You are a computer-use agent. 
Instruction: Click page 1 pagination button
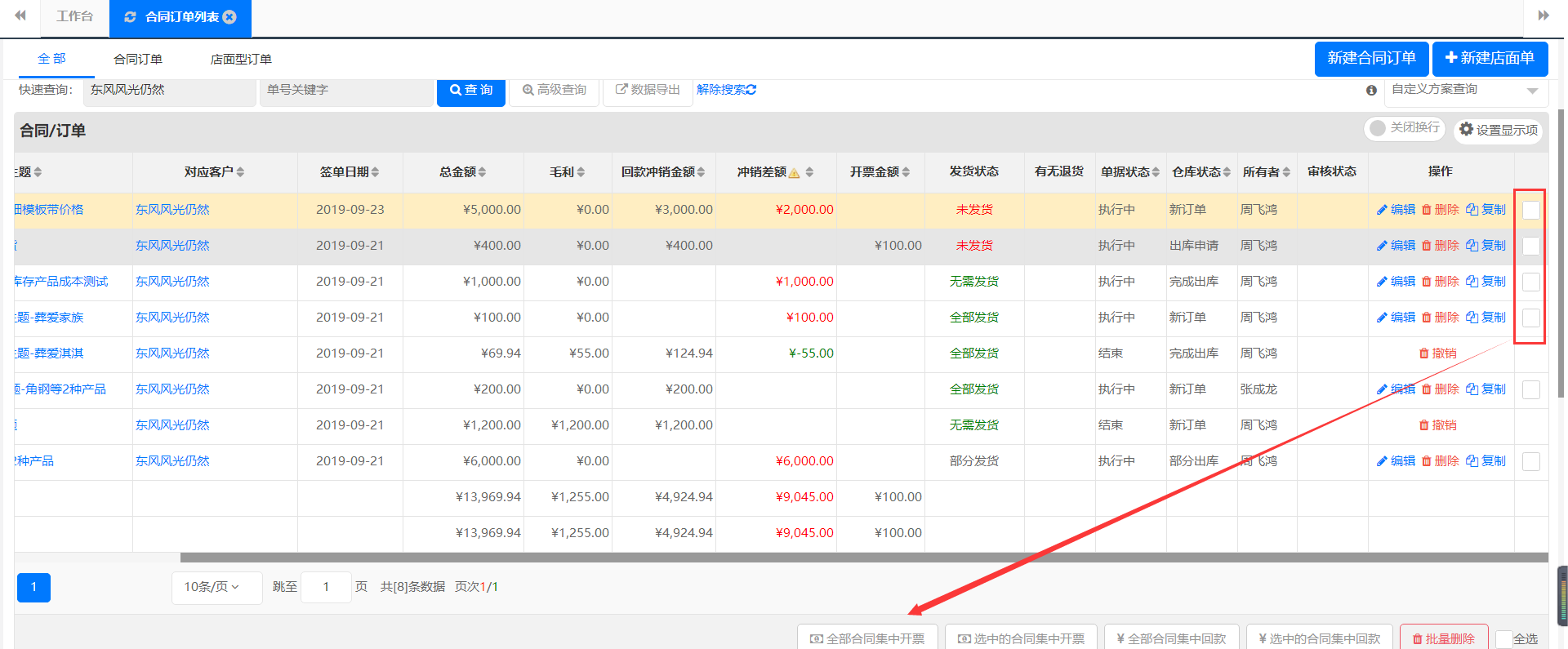tap(33, 587)
